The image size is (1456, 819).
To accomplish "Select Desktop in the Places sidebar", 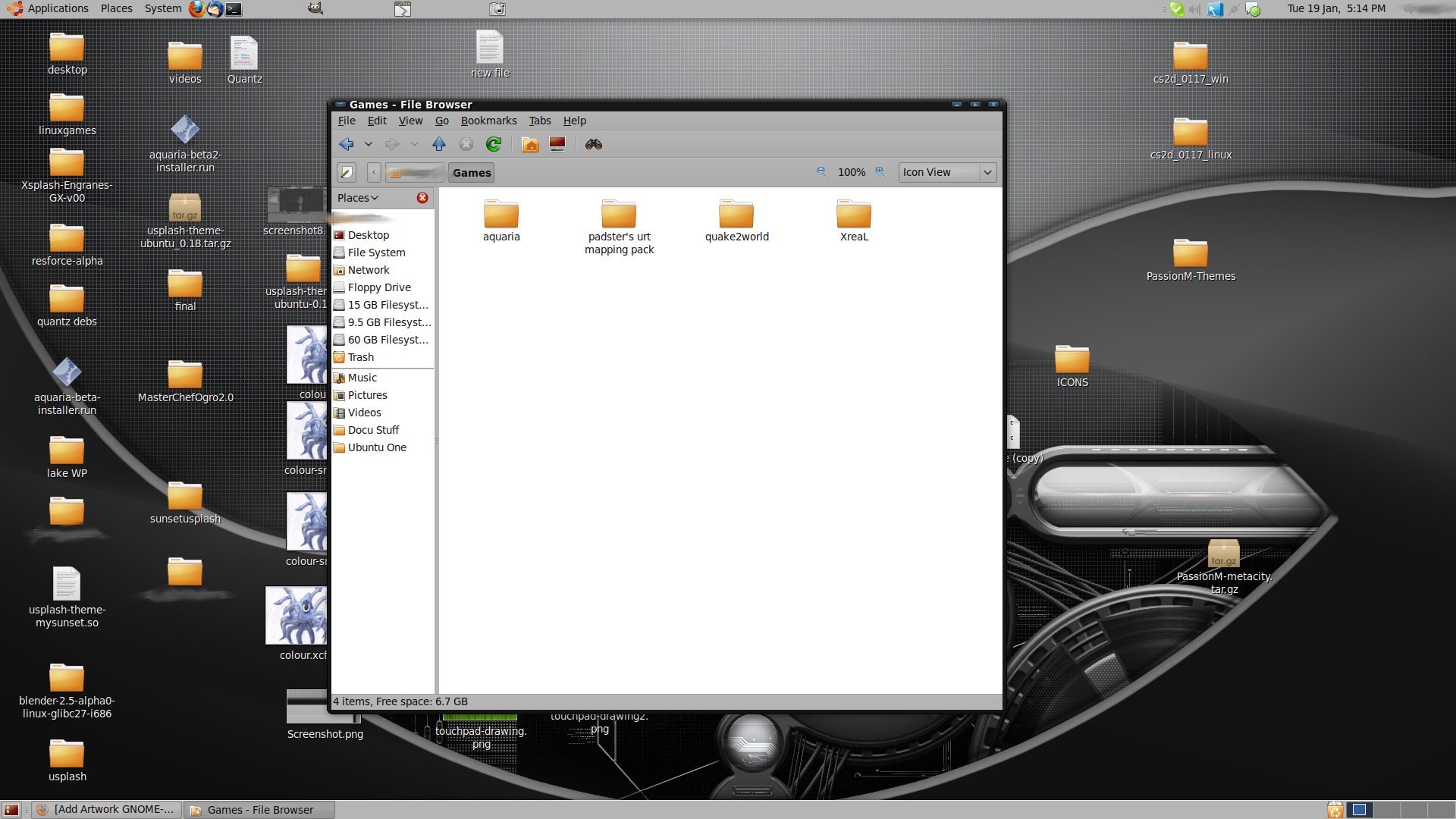I will tap(383, 235).
